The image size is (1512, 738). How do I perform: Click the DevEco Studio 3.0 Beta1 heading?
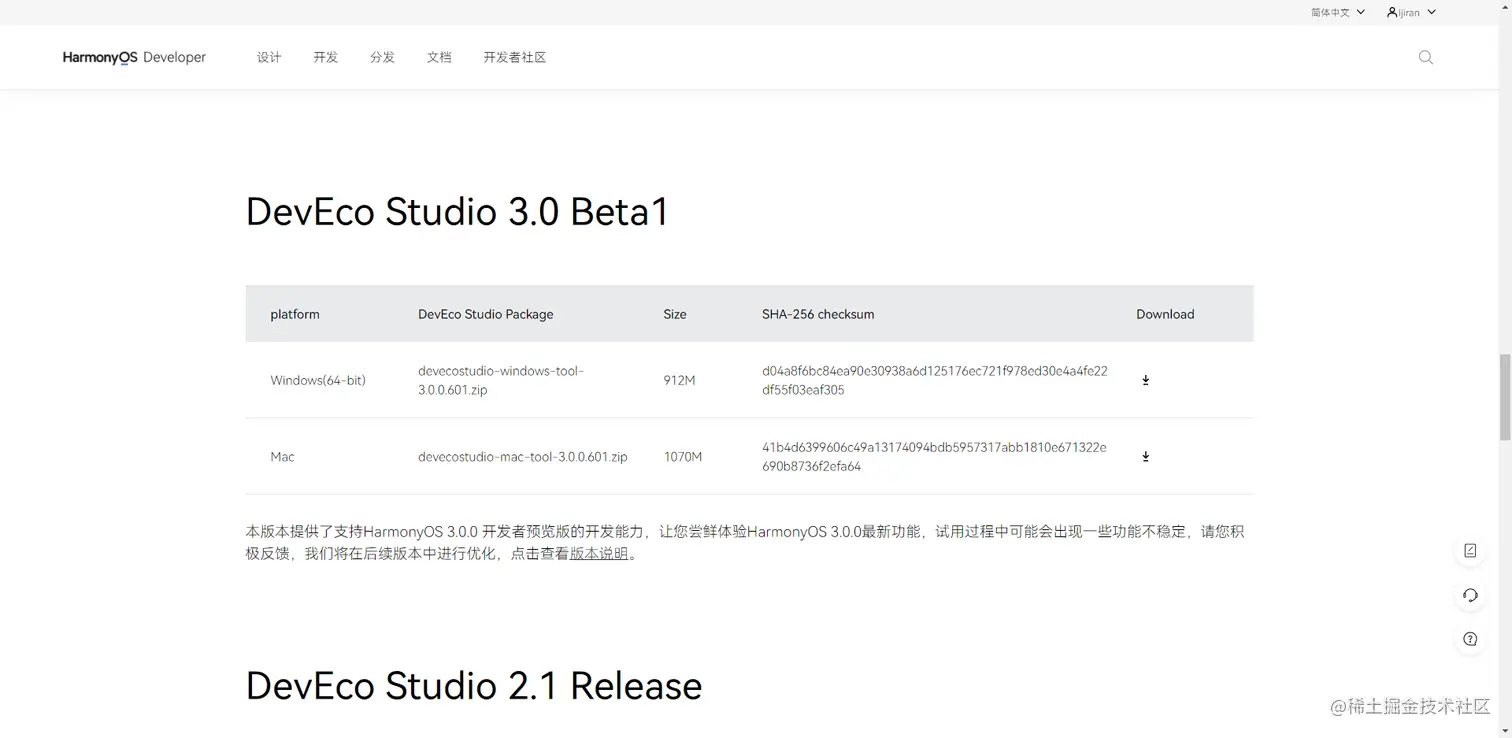click(x=457, y=211)
